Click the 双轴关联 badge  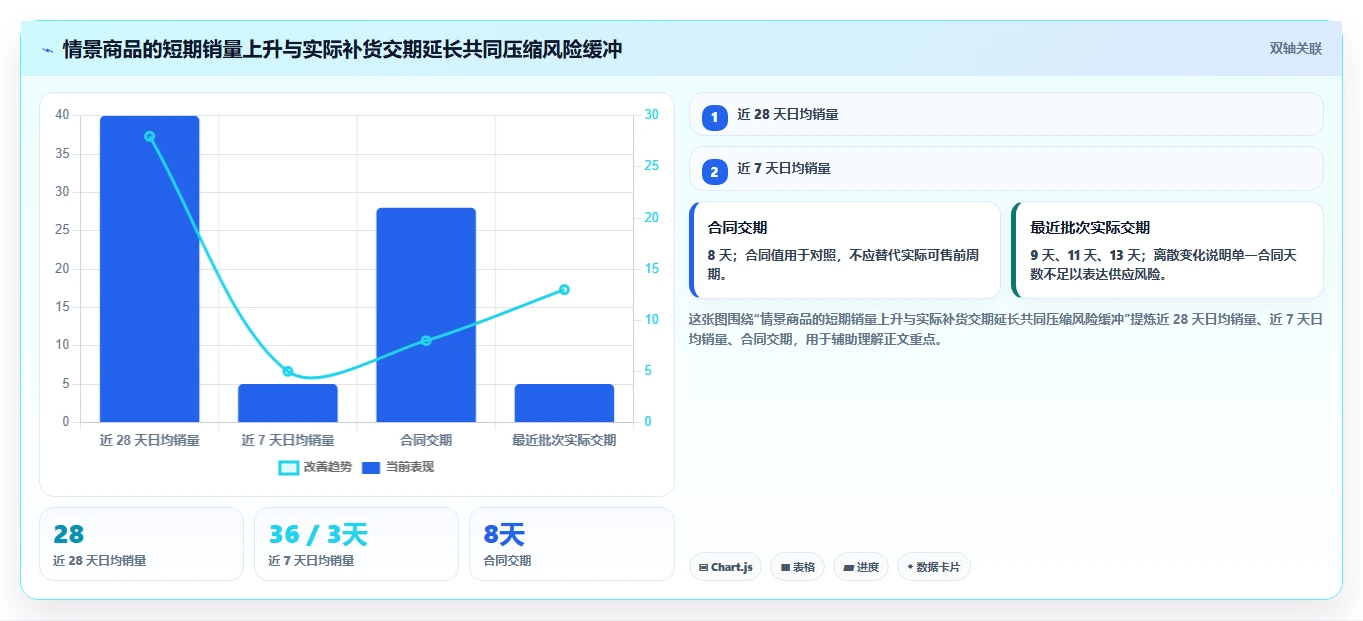pyautogui.click(x=1296, y=49)
